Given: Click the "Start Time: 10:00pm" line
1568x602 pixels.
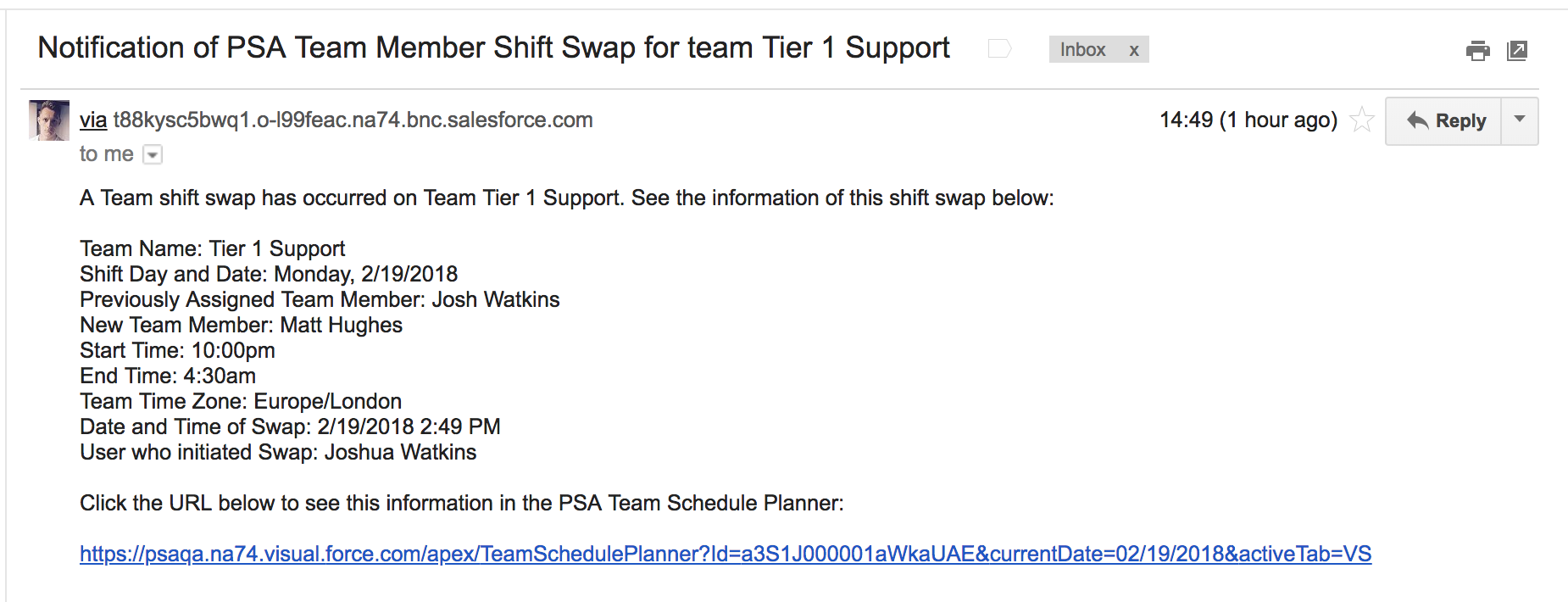Looking at the screenshot, I should tap(177, 351).
